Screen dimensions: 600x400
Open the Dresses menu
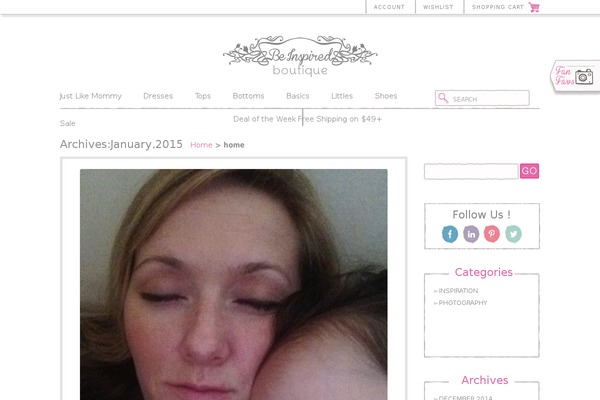tap(158, 96)
